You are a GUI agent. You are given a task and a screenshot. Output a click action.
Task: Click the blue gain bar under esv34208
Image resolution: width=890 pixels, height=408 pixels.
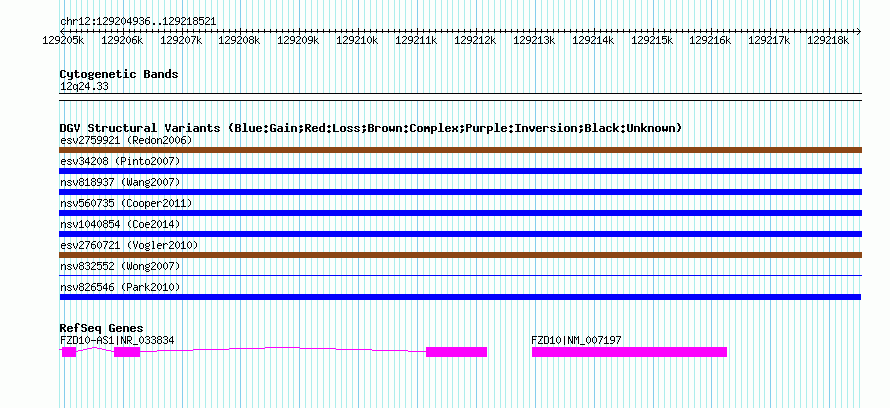[460, 171]
